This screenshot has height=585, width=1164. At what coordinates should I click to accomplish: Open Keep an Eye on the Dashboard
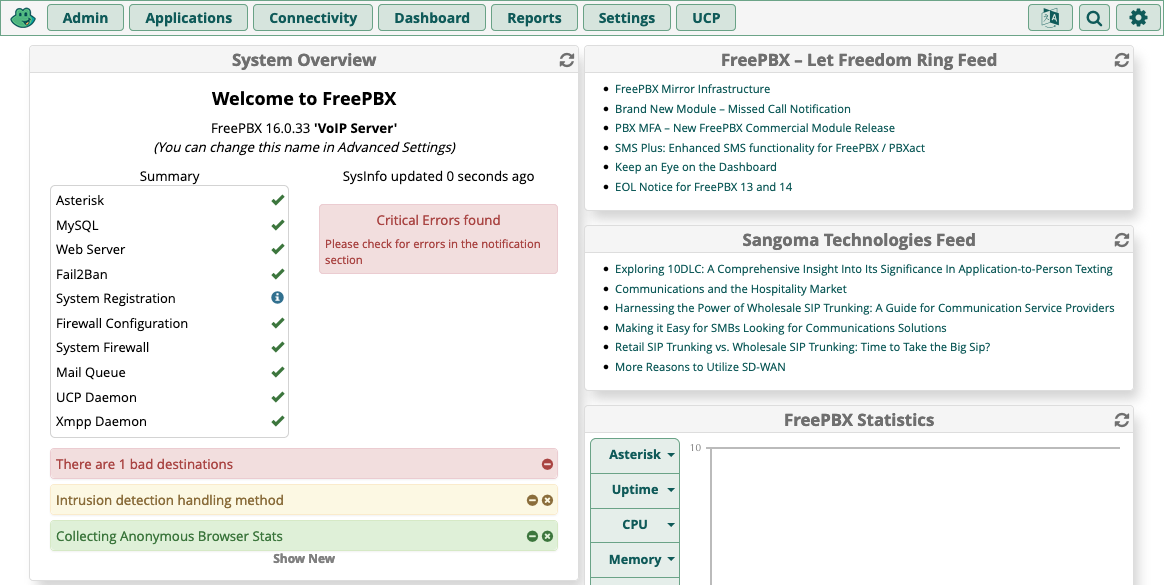696,167
